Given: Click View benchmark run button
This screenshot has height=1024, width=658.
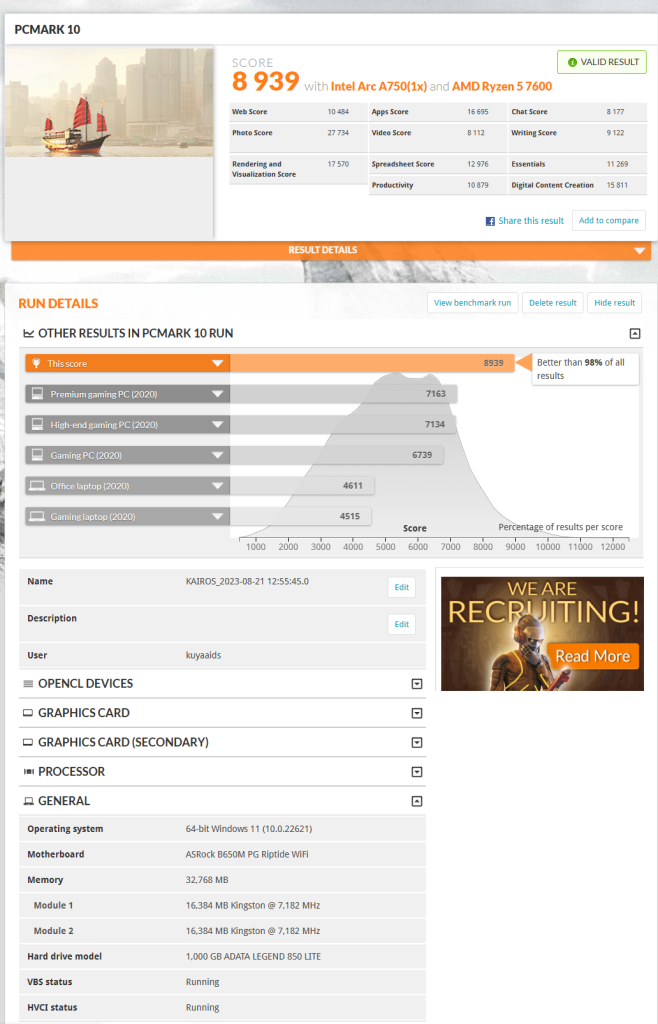Looking at the screenshot, I should pyautogui.click(x=473, y=303).
